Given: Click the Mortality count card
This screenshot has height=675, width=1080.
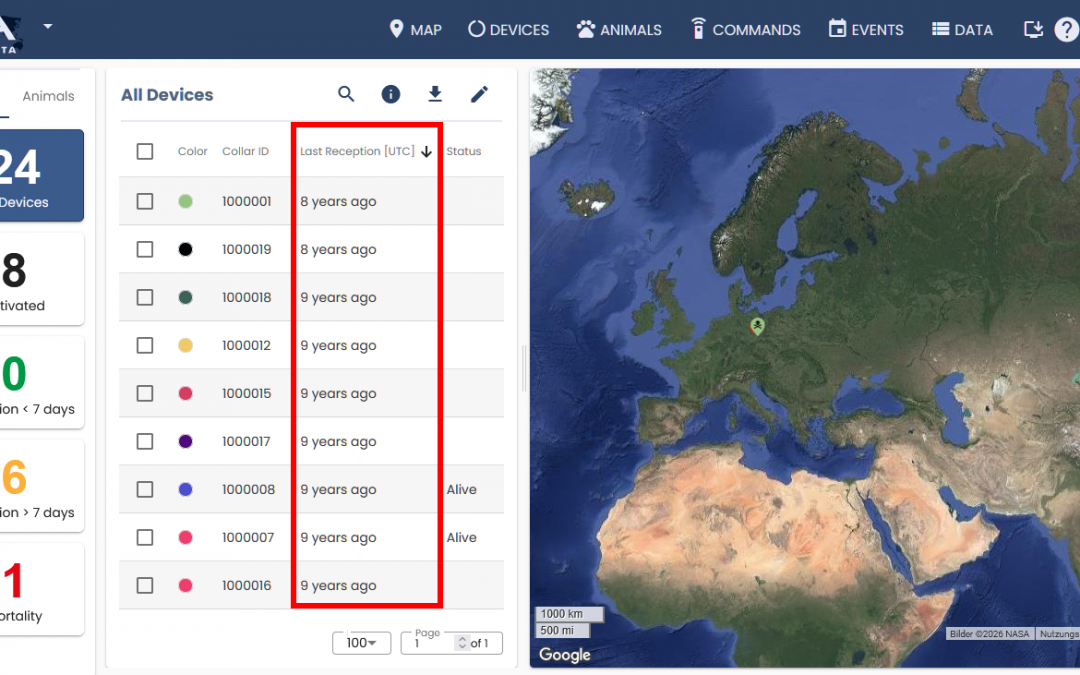Looking at the screenshot, I should click(x=40, y=589).
